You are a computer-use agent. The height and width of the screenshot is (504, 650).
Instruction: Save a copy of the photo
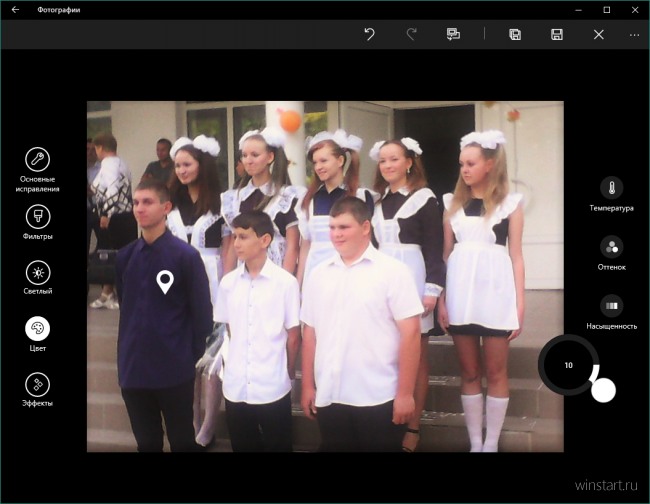click(x=515, y=34)
